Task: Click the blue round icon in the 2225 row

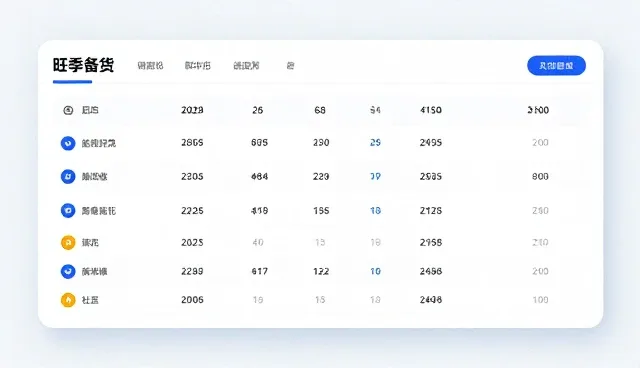Action: click(68, 211)
